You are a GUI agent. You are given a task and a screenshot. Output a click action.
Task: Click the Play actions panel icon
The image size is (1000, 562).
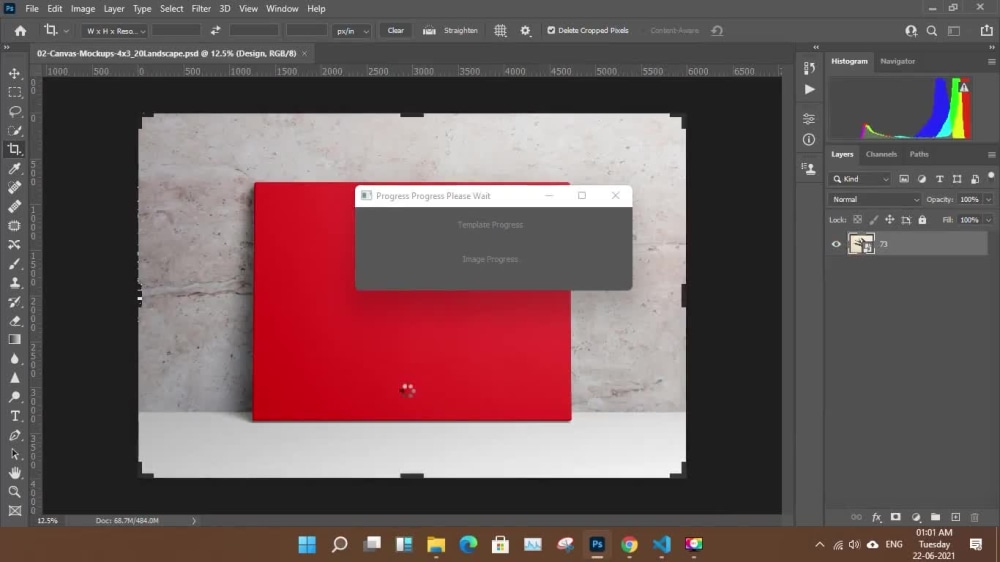pos(809,90)
